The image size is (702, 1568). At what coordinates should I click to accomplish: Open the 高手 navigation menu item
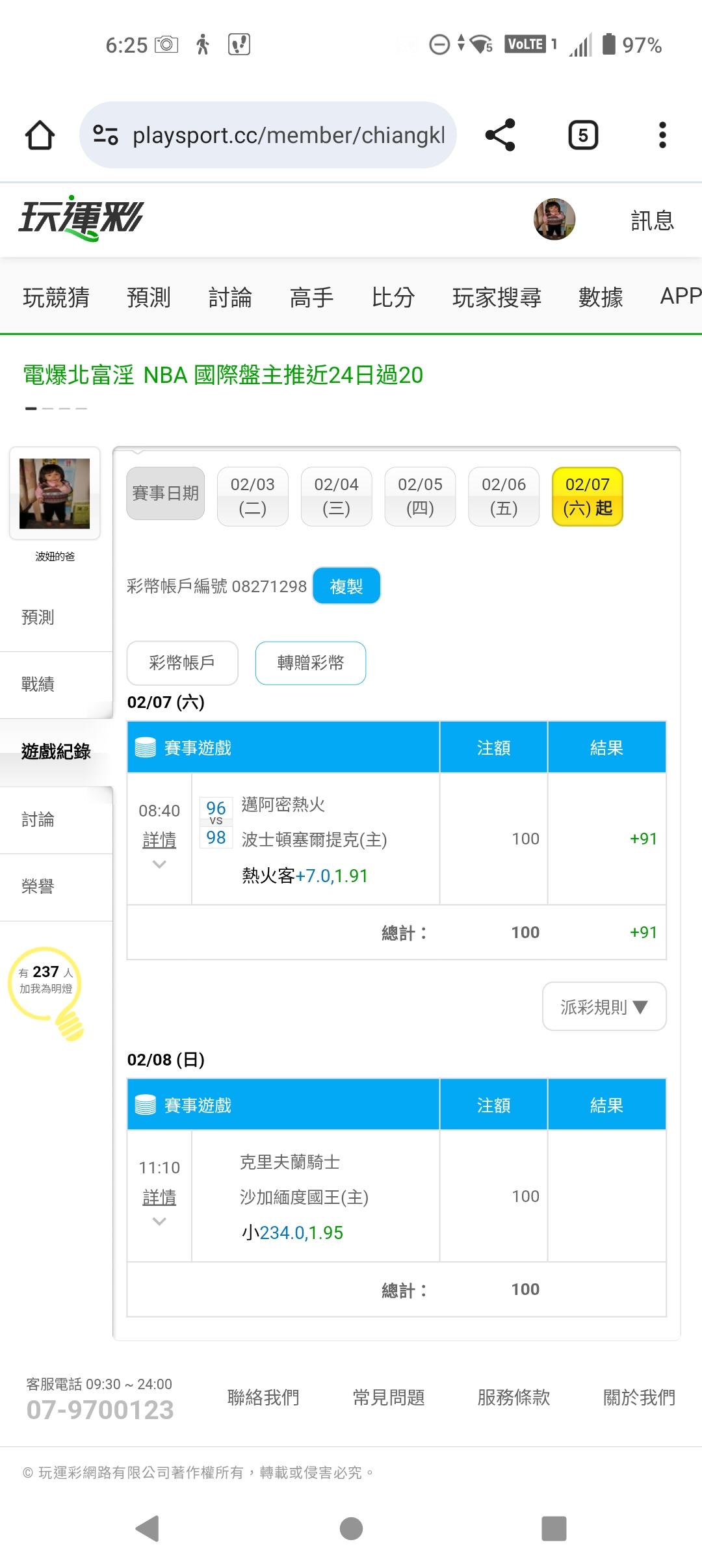(311, 297)
